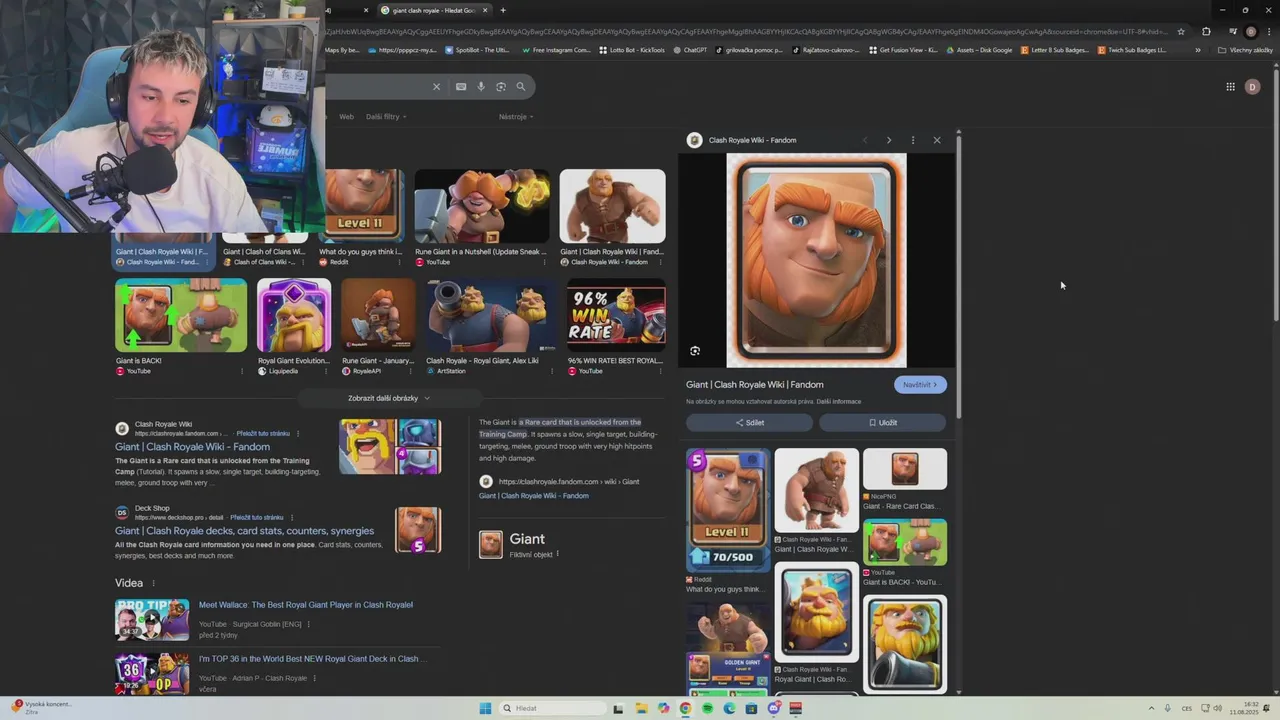Search by image using the lens icon
1280x720 pixels.
[x=501, y=87]
